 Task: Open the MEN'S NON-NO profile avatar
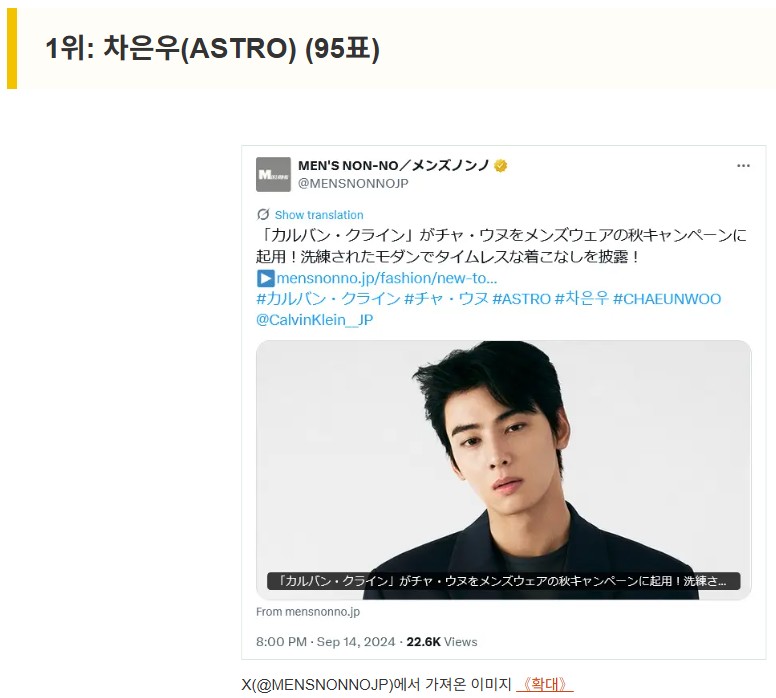(x=273, y=174)
